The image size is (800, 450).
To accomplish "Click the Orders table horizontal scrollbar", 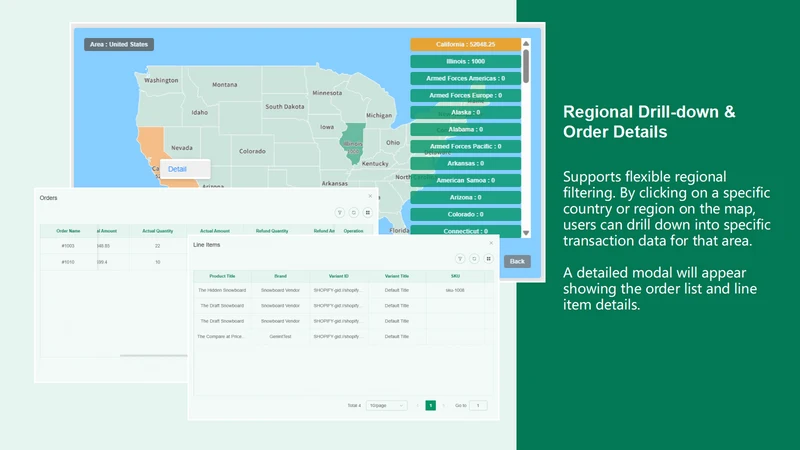I will point(154,356).
